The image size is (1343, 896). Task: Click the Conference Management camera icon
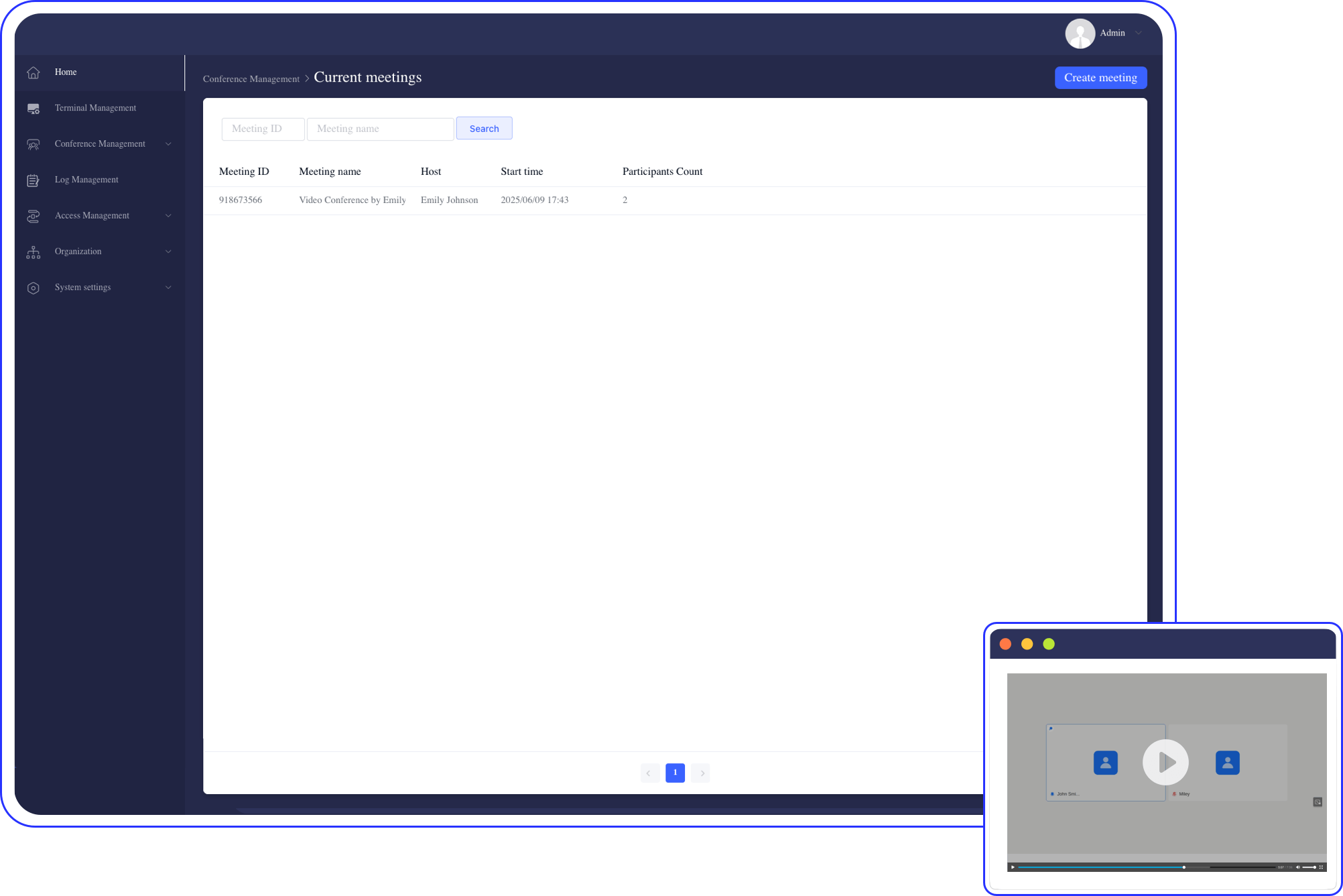34,143
